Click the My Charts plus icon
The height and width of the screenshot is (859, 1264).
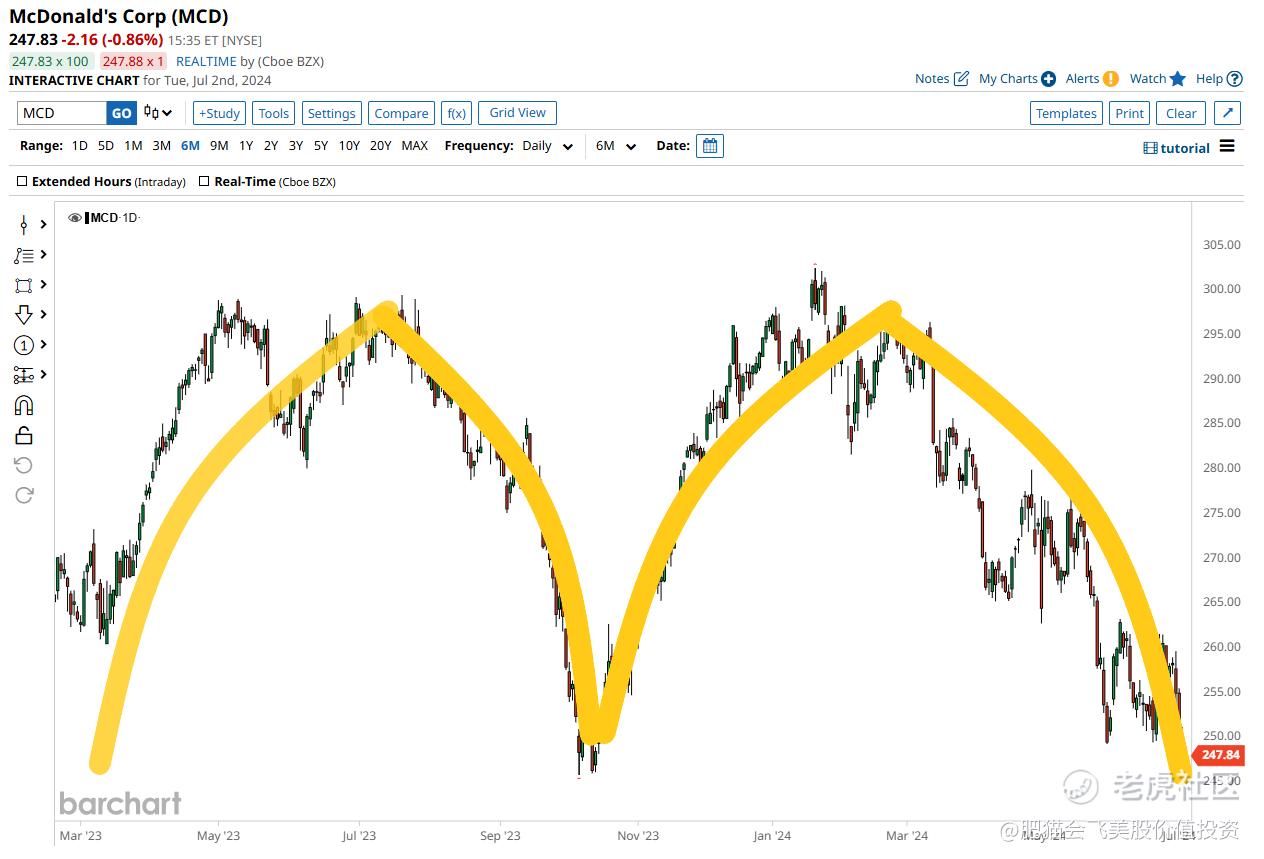(x=1048, y=79)
